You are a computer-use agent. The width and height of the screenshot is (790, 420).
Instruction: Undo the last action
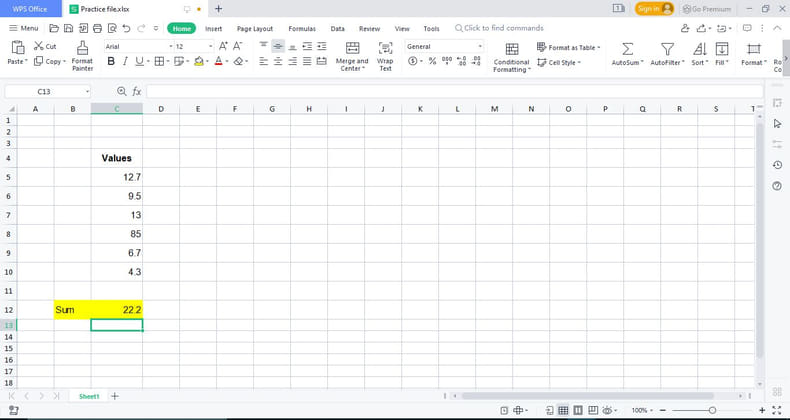tap(126, 28)
